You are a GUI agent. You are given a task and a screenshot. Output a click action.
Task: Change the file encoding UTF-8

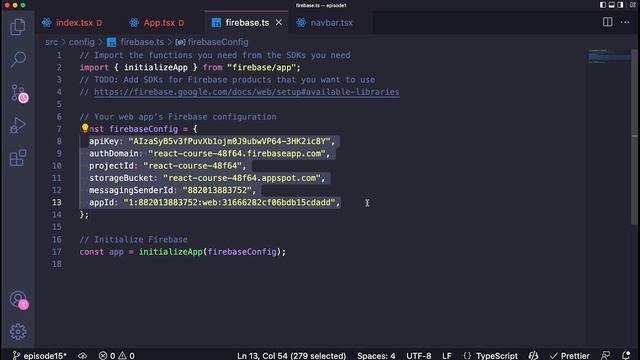(418, 356)
